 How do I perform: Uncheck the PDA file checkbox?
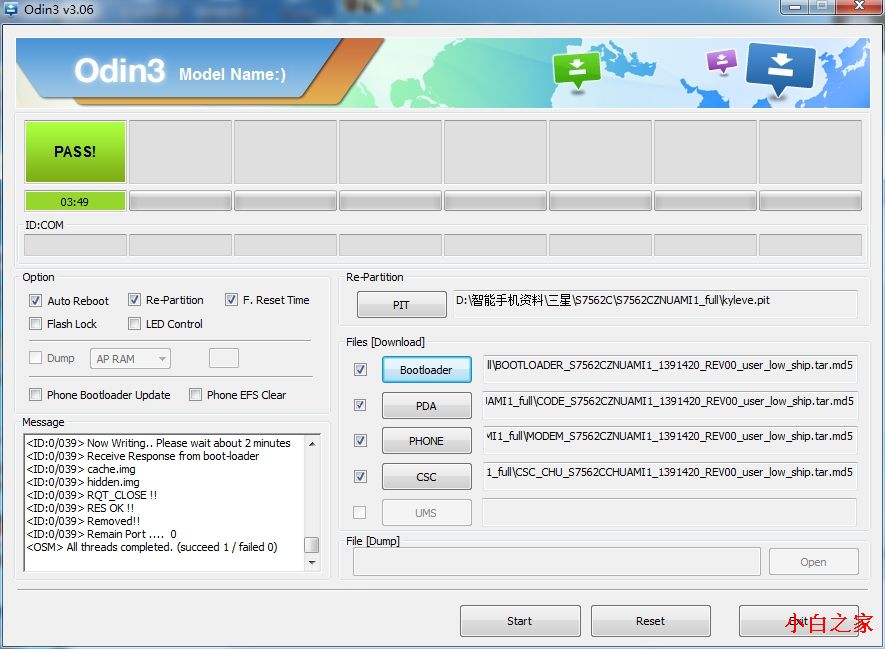click(x=360, y=405)
